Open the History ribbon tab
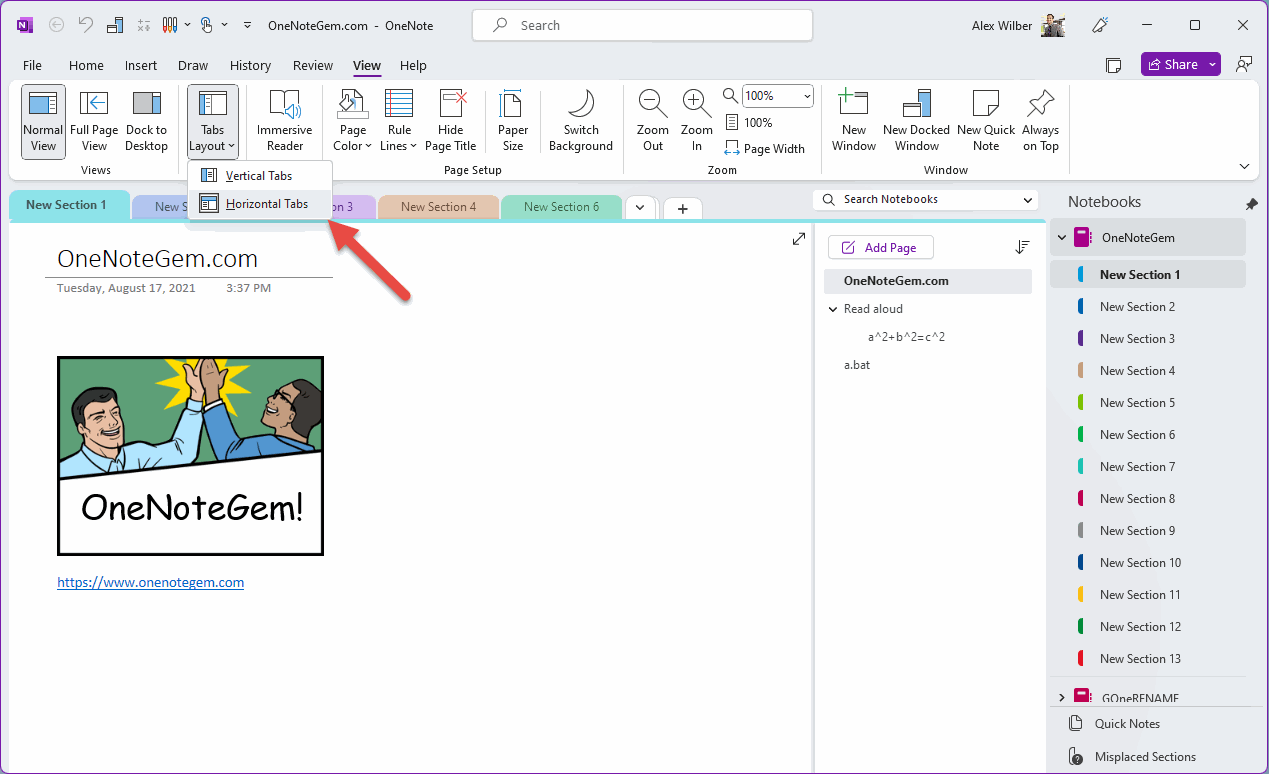The image size is (1269, 774). click(x=250, y=65)
